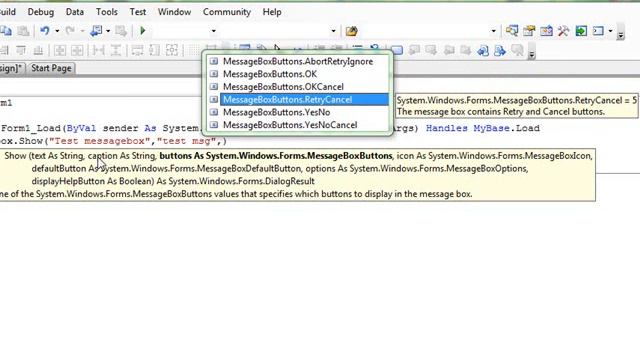
Task: Click the "Test messagebox" string in code
Action: pyautogui.click(x=100, y=141)
